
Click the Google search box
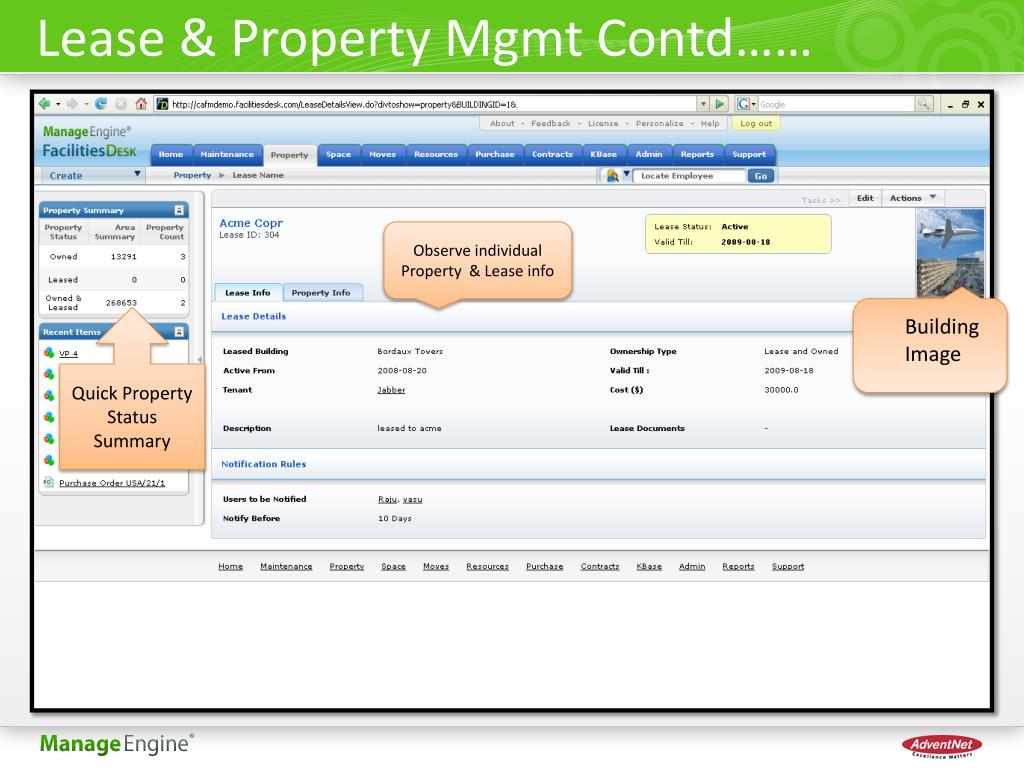click(837, 104)
